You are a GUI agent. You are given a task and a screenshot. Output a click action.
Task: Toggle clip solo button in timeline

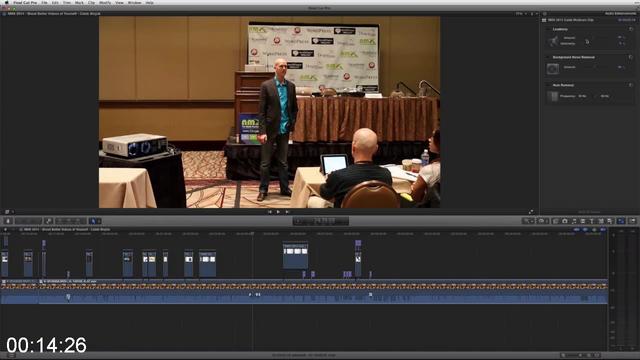594,230
